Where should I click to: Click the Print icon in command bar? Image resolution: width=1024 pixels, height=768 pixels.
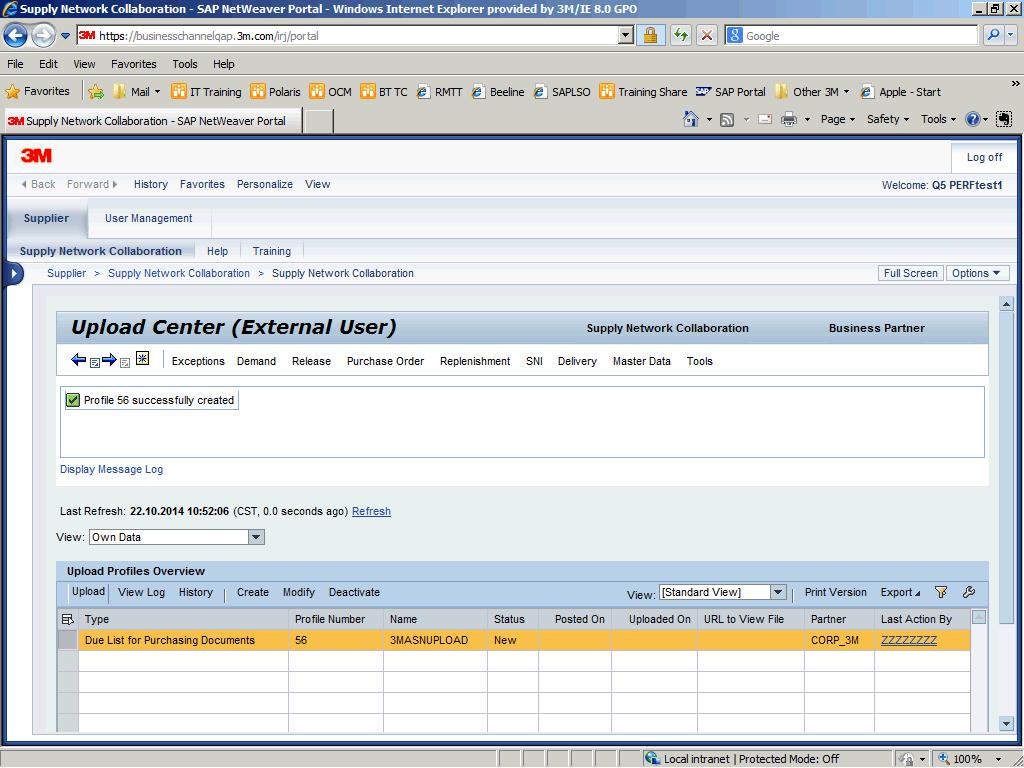(789, 120)
